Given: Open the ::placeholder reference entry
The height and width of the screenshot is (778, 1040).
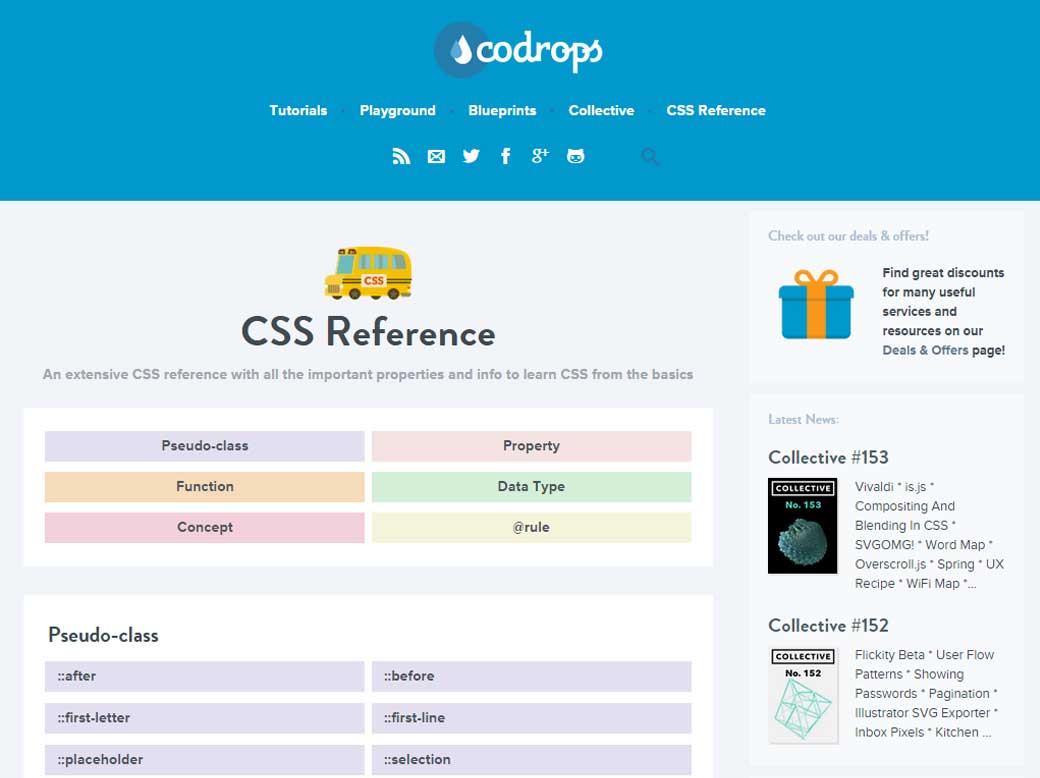Looking at the screenshot, I should (204, 759).
